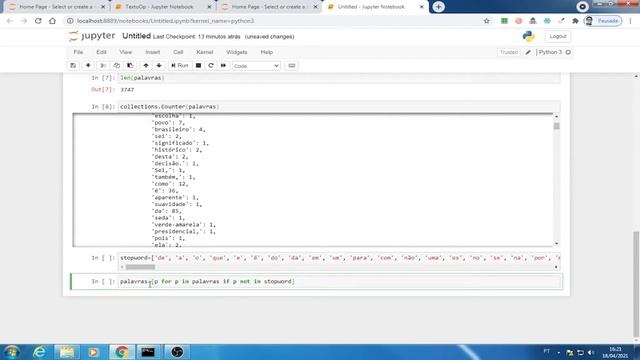The width and height of the screenshot is (640, 360).
Task: Move selected cell up arrow
Action: pos(146,66)
